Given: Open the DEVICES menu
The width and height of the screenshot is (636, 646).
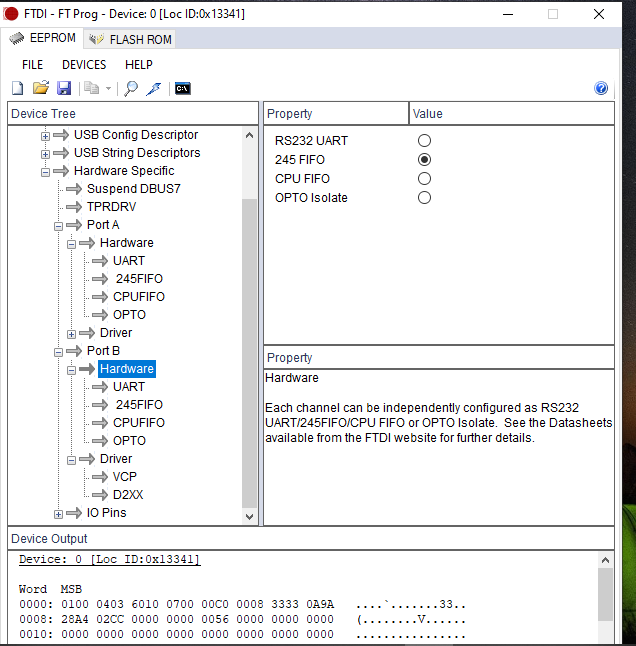Looking at the screenshot, I should click(x=84, y=65).
